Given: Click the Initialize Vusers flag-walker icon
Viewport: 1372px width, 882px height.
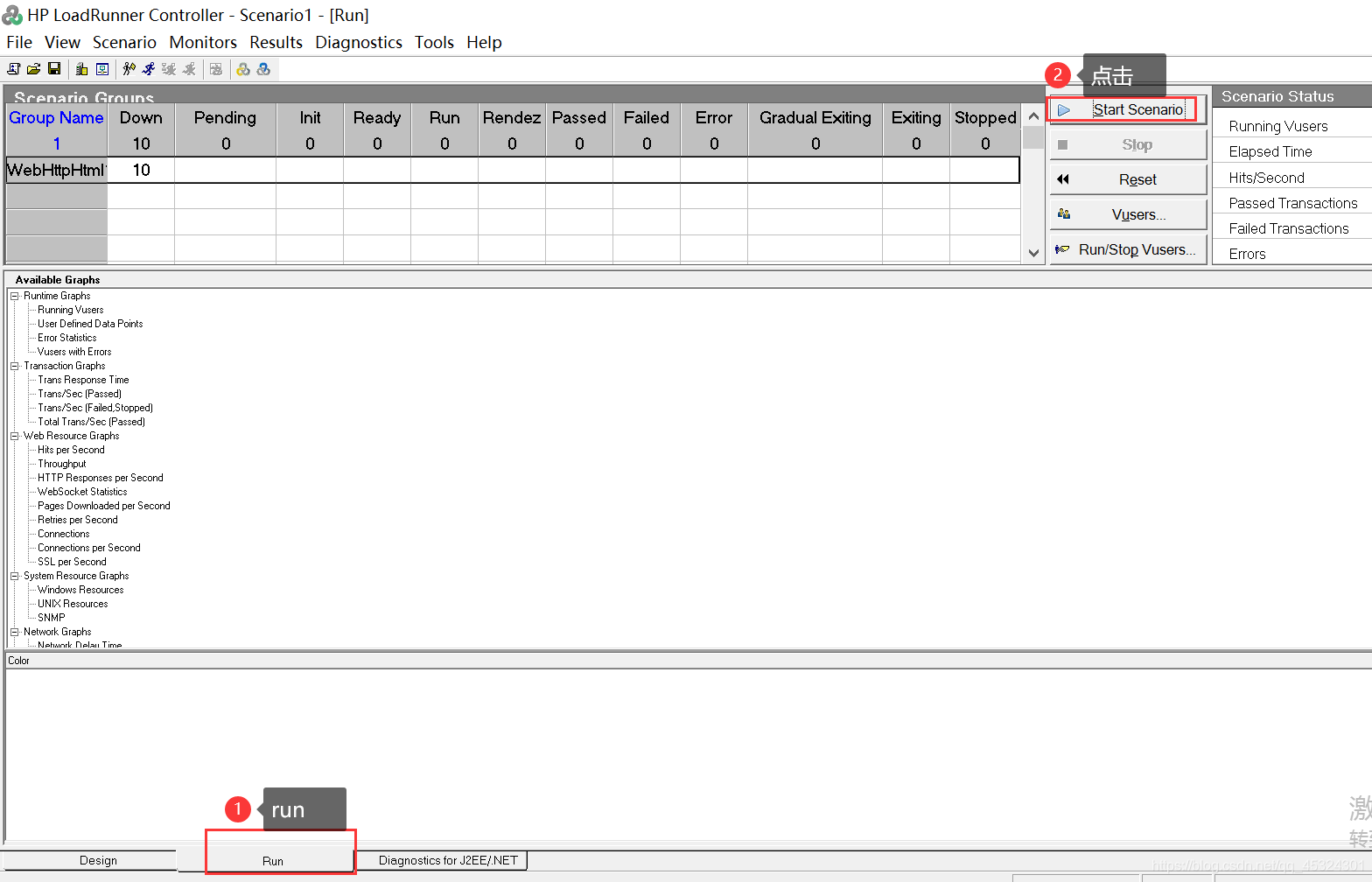Looking at the screenshot, I should coord(129,69).
